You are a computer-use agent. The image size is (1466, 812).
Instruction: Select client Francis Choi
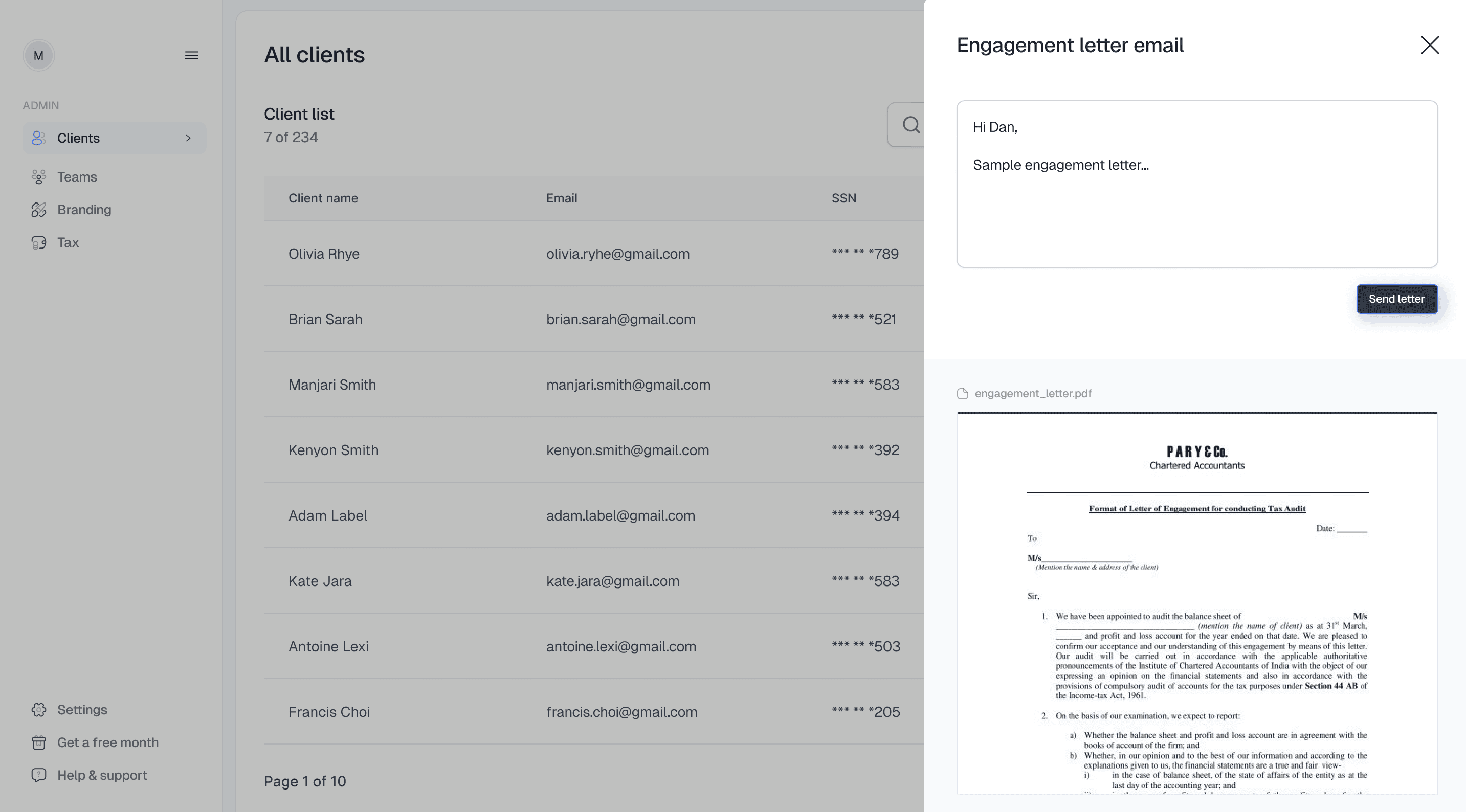(329, 712)
